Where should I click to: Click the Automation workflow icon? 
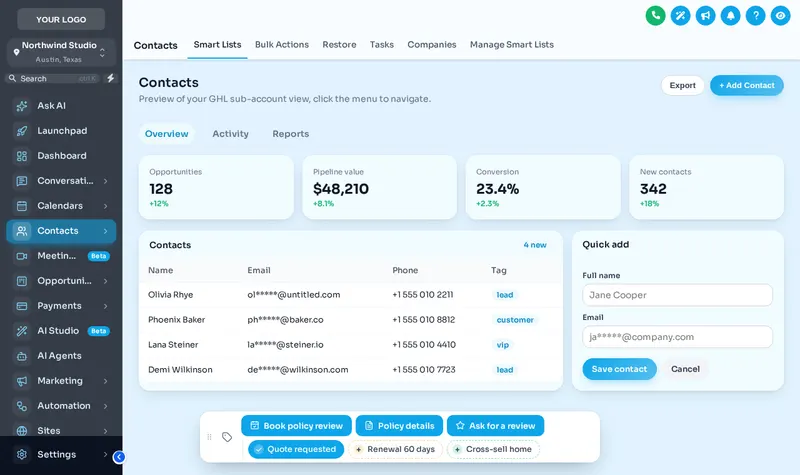point(22,406)
